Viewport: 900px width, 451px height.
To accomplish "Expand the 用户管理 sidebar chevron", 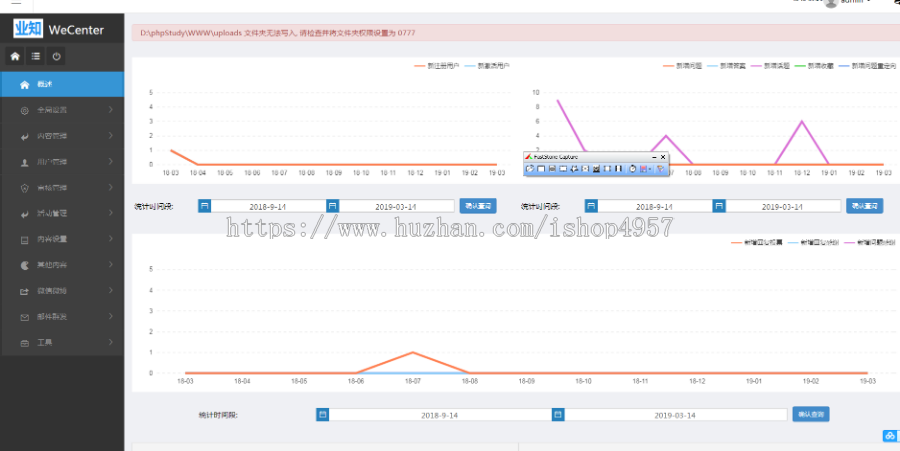I will [110, 161].
